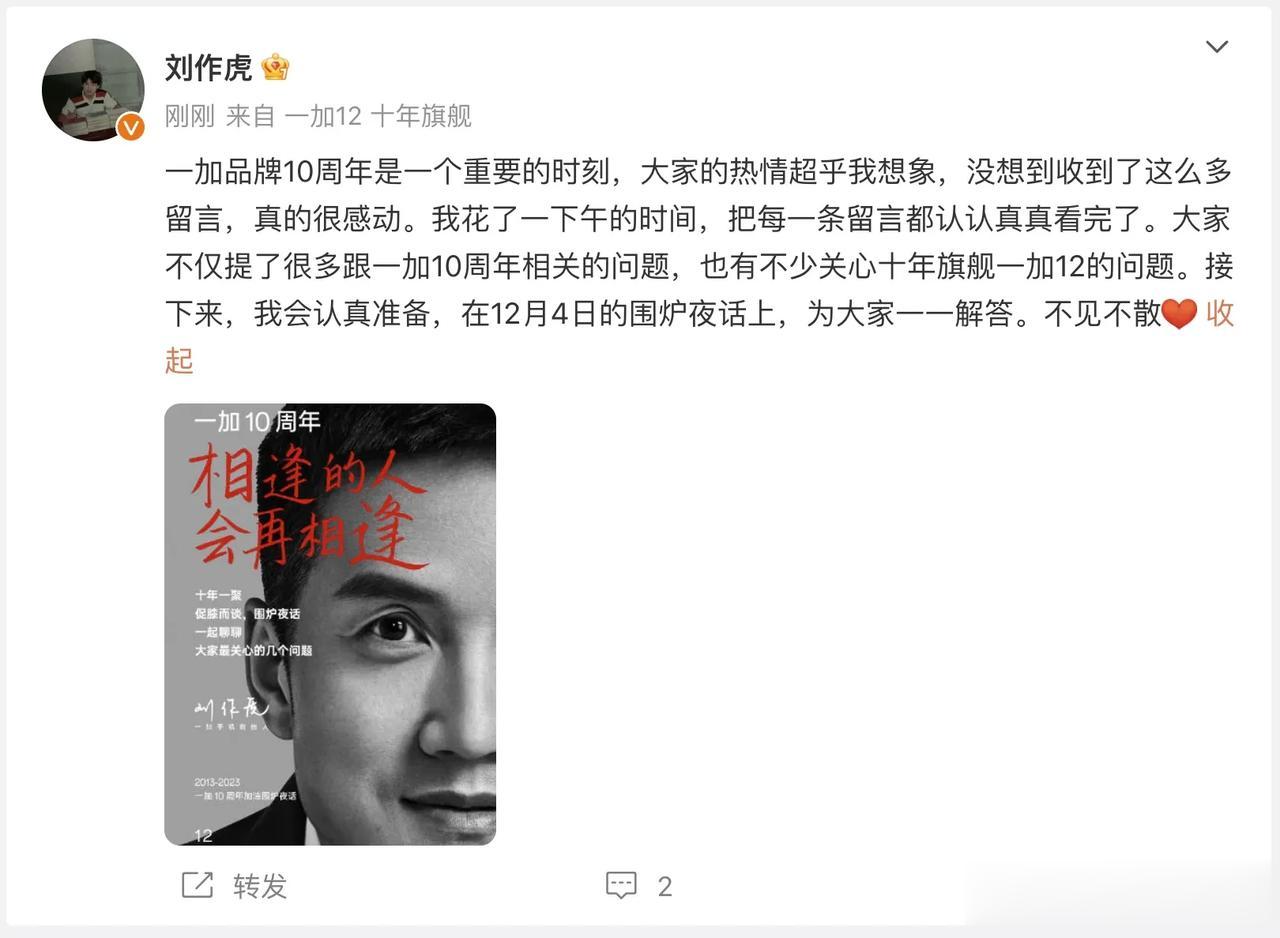This screenshot has width=1280, height=938.
Task: Click the comment count 2
Action: tap(664, 886)
